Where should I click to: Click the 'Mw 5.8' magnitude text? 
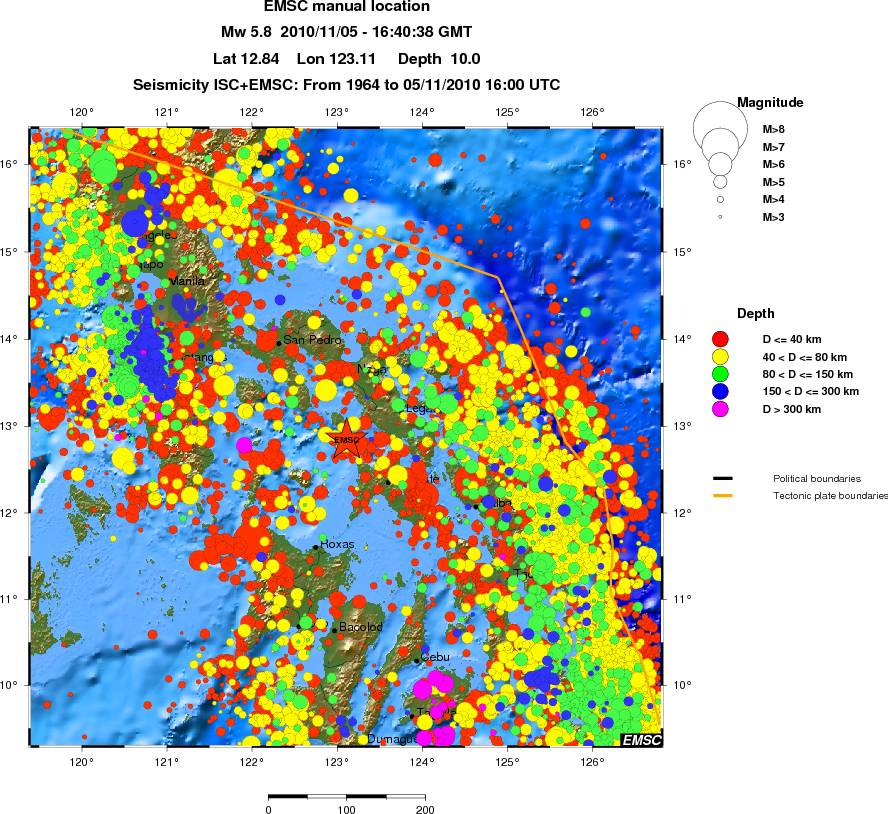click(246, 32)
